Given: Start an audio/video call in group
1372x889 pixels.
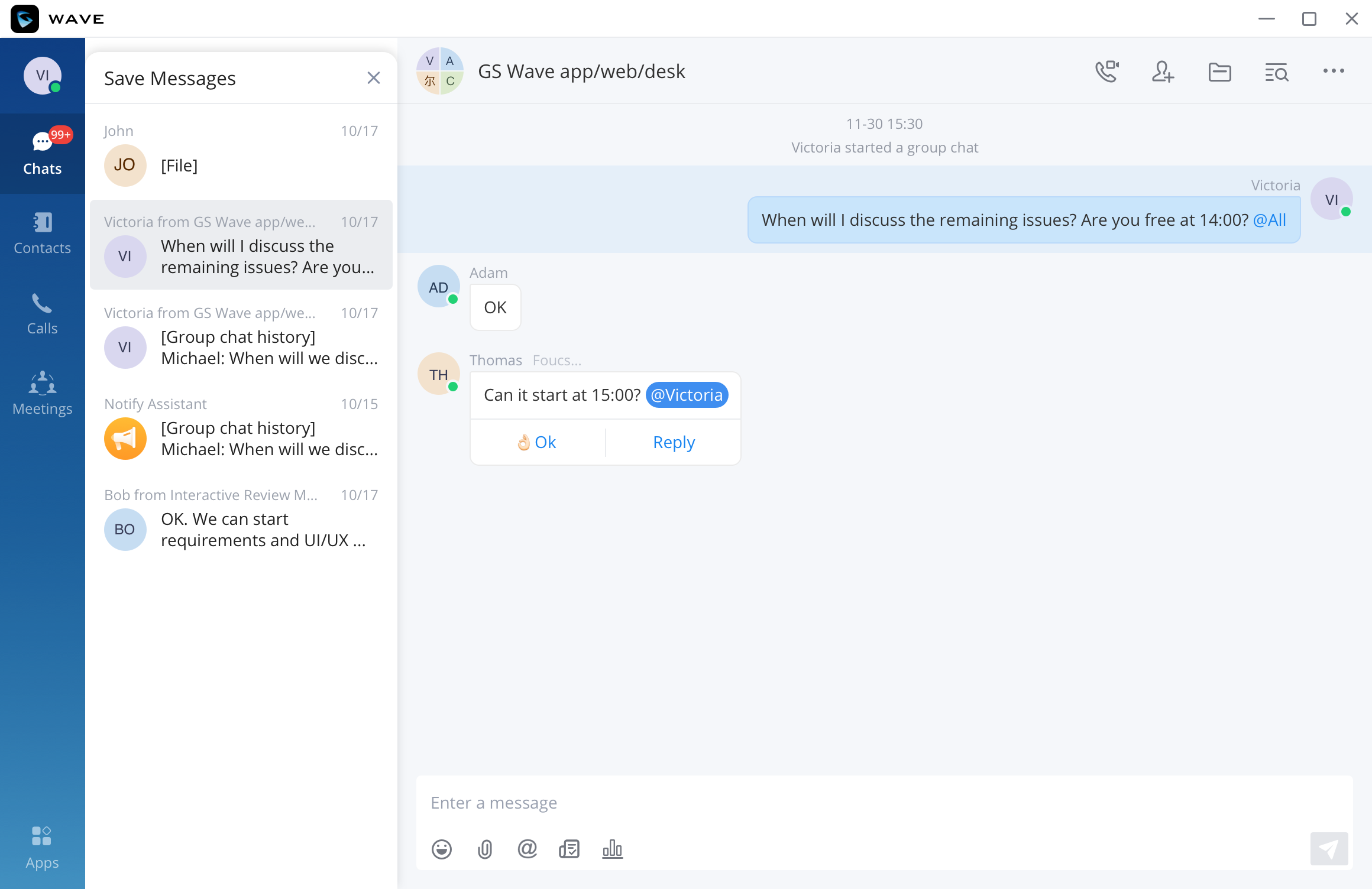Looking at the screenshot, I should pos(1106,72).
